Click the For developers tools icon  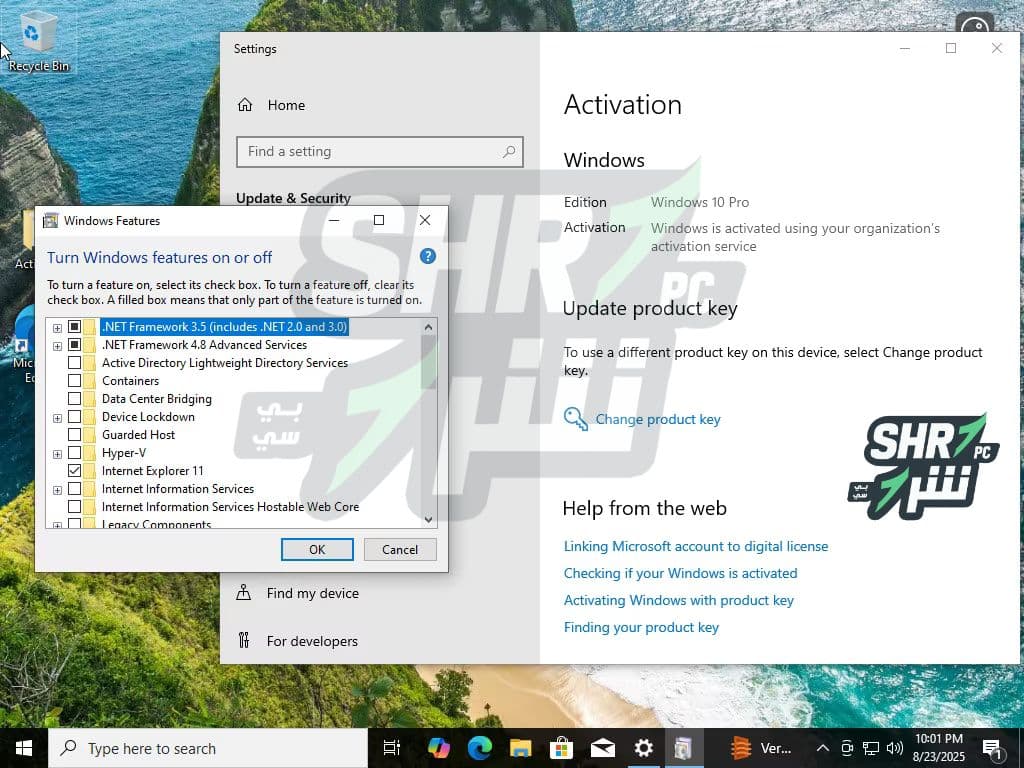point(244,640)
